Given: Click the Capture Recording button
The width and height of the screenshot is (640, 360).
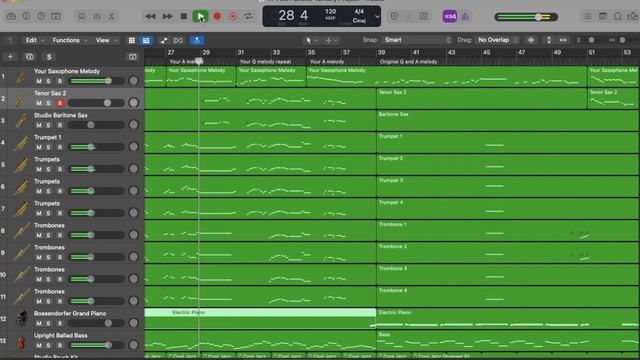Looking at the screenshot, I should coord(233,16).
